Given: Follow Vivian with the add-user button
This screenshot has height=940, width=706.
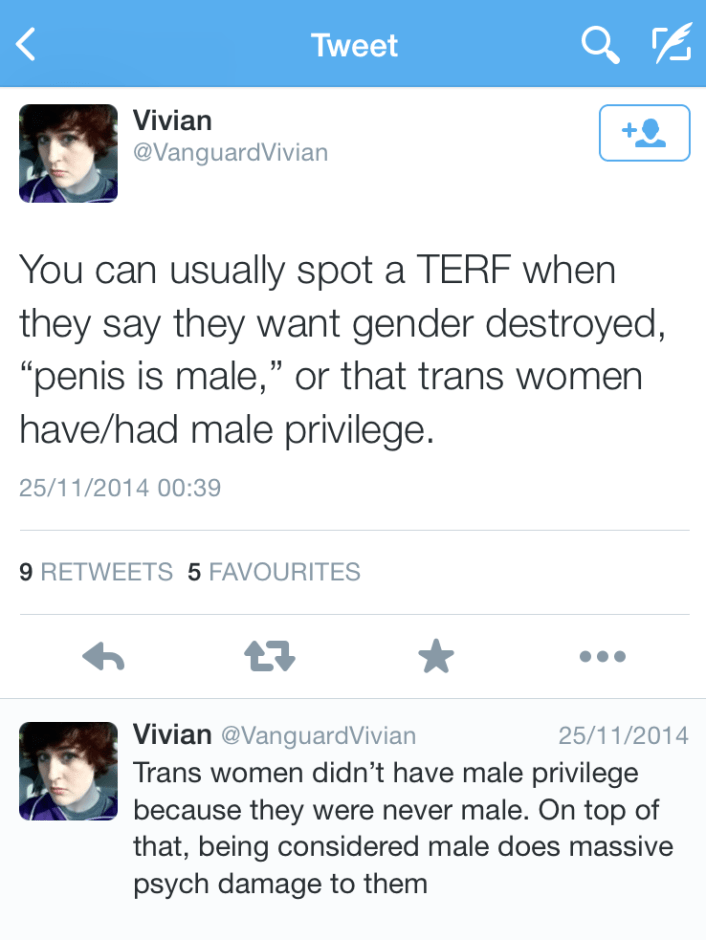Looking at the screenshot, I should point(644,133).
